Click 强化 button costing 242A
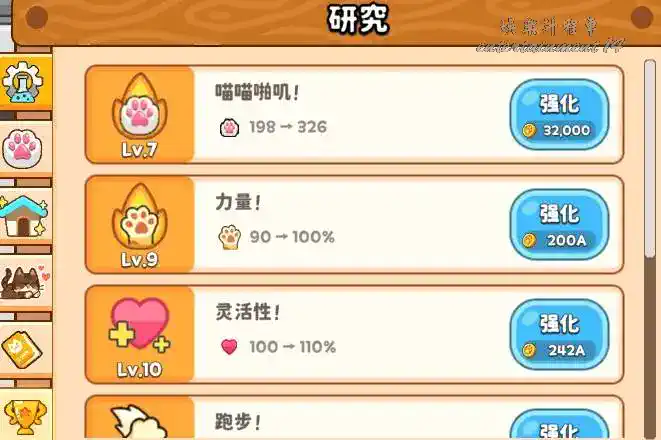This screenshot has height=440, width=661. coord(559,334)
